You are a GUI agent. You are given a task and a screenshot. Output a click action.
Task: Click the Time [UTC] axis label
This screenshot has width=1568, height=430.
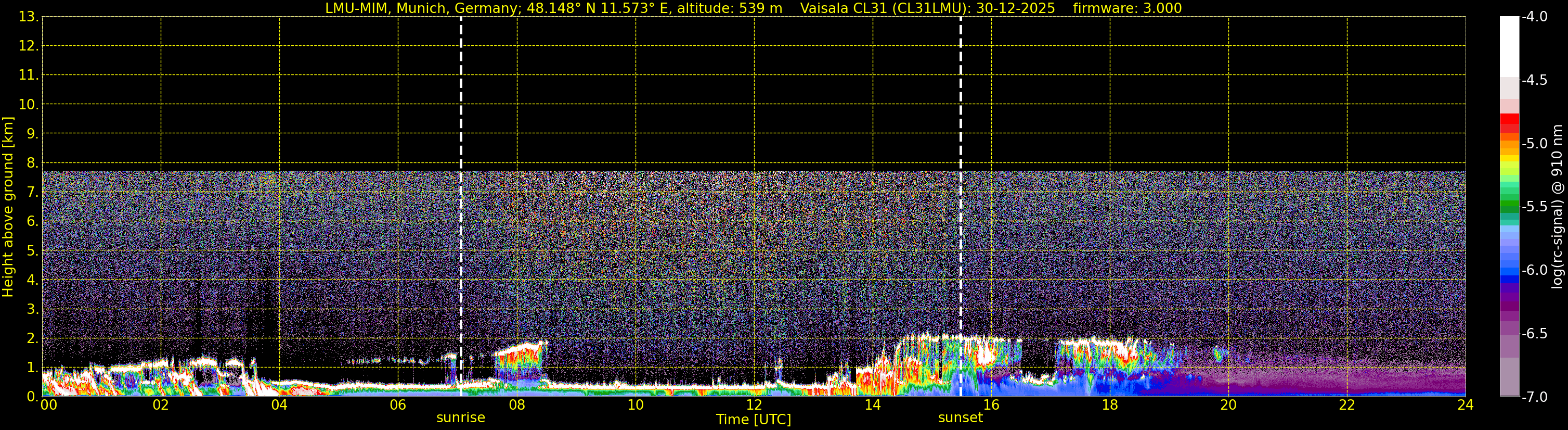pyautogui.click(x=753, y=420)
